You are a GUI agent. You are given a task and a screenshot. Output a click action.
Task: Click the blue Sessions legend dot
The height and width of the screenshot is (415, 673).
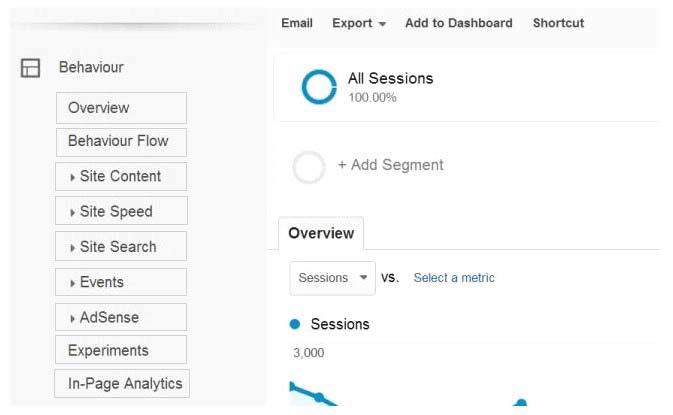[295, 324]
